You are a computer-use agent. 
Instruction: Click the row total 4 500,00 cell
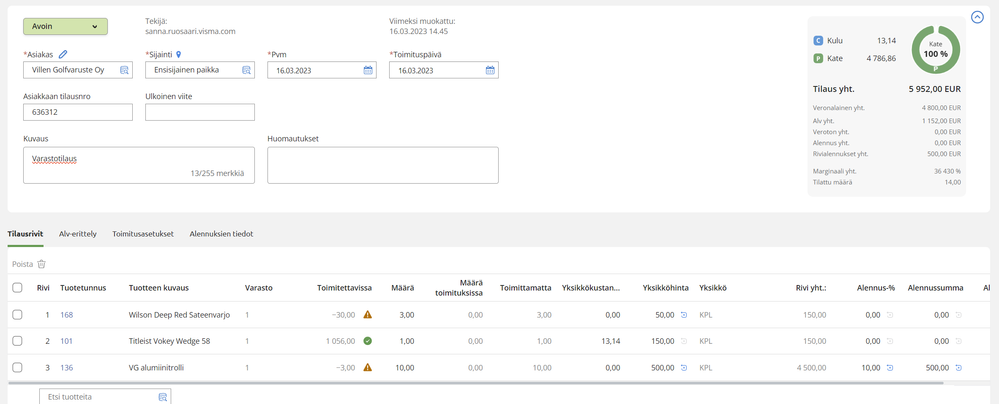[x=812, y=367]
